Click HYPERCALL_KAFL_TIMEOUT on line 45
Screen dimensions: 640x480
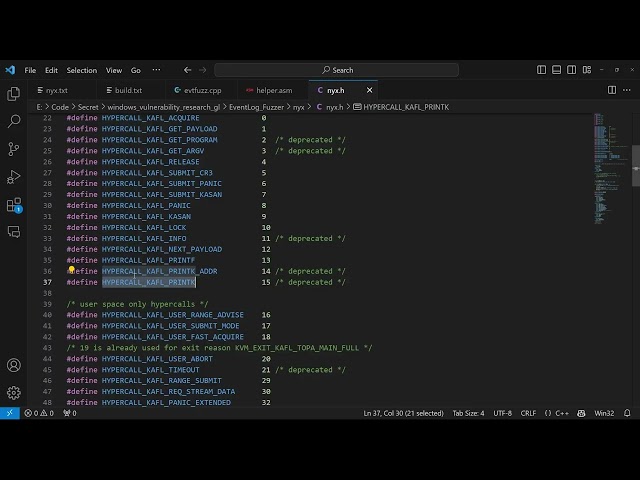150,369
